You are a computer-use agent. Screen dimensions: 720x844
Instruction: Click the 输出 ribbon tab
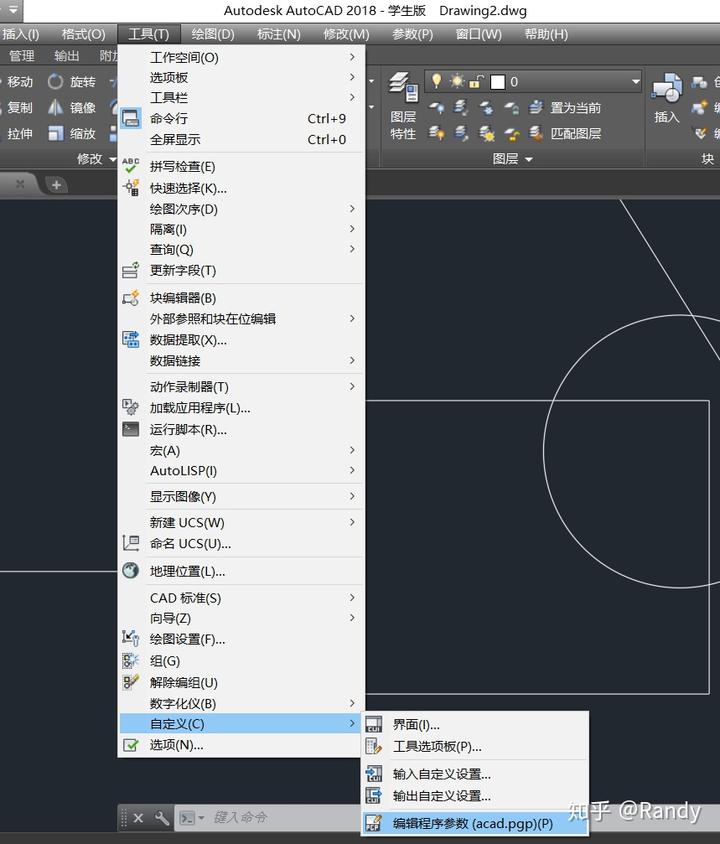67,56
